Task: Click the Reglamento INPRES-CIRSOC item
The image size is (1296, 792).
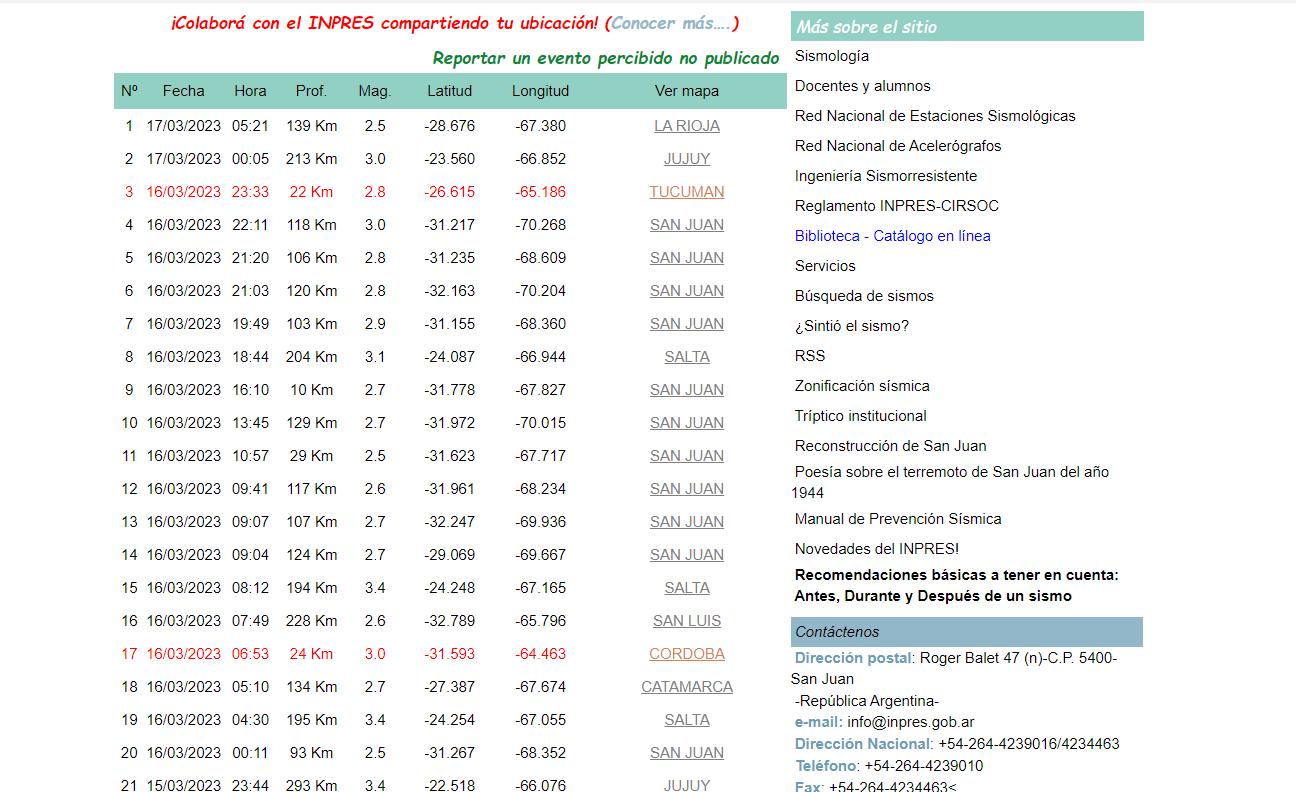Action: click(x=896, y=206)
